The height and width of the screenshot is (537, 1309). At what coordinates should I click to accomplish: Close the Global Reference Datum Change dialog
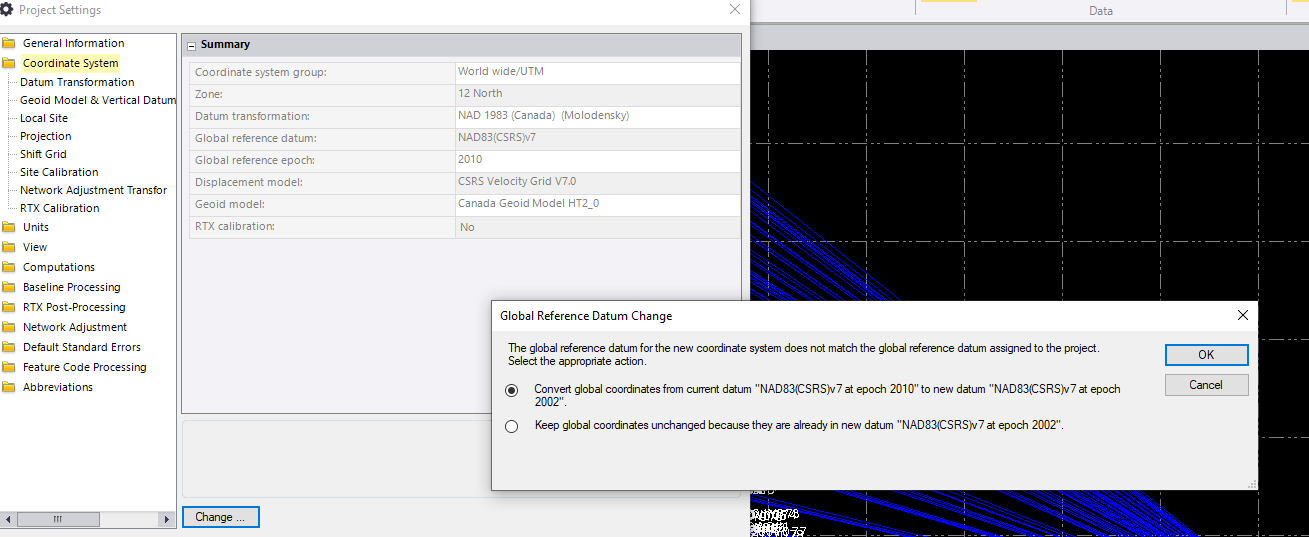[x=1242, y=315]
